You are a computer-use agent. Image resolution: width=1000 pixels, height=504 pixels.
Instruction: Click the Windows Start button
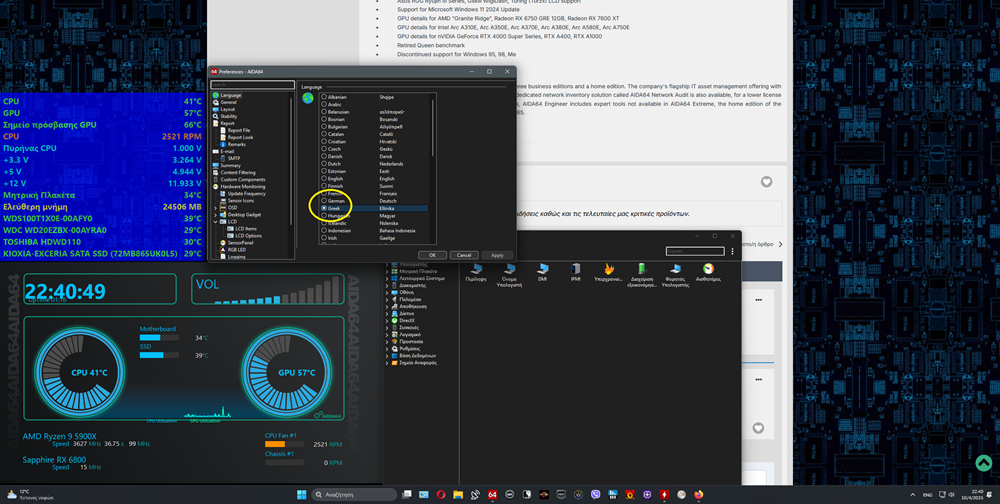pos(302,494)
